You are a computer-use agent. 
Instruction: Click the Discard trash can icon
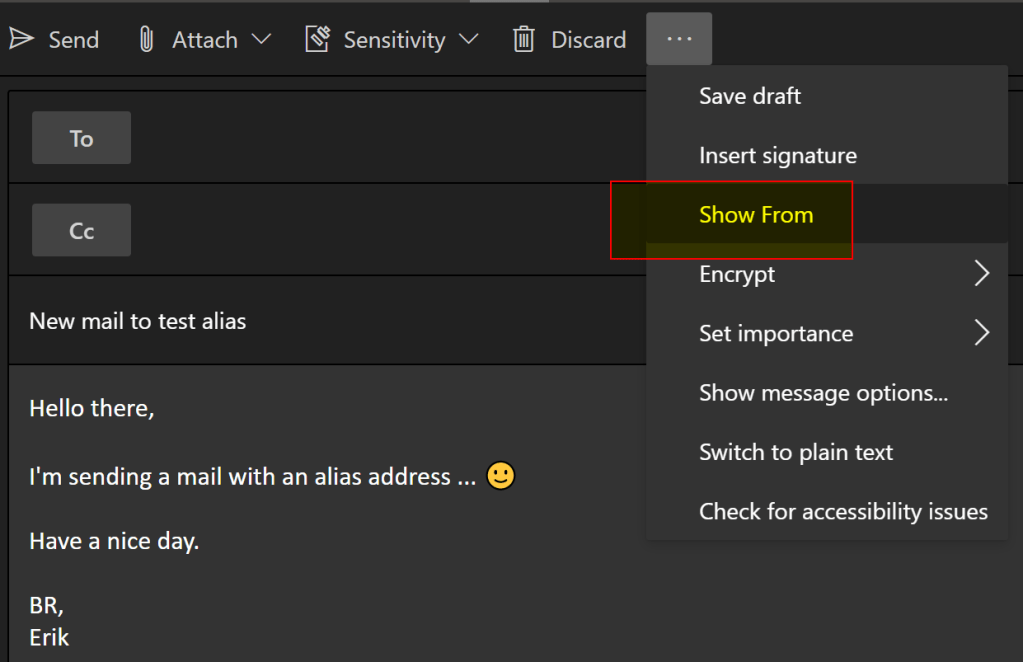(x=524, y=39)
